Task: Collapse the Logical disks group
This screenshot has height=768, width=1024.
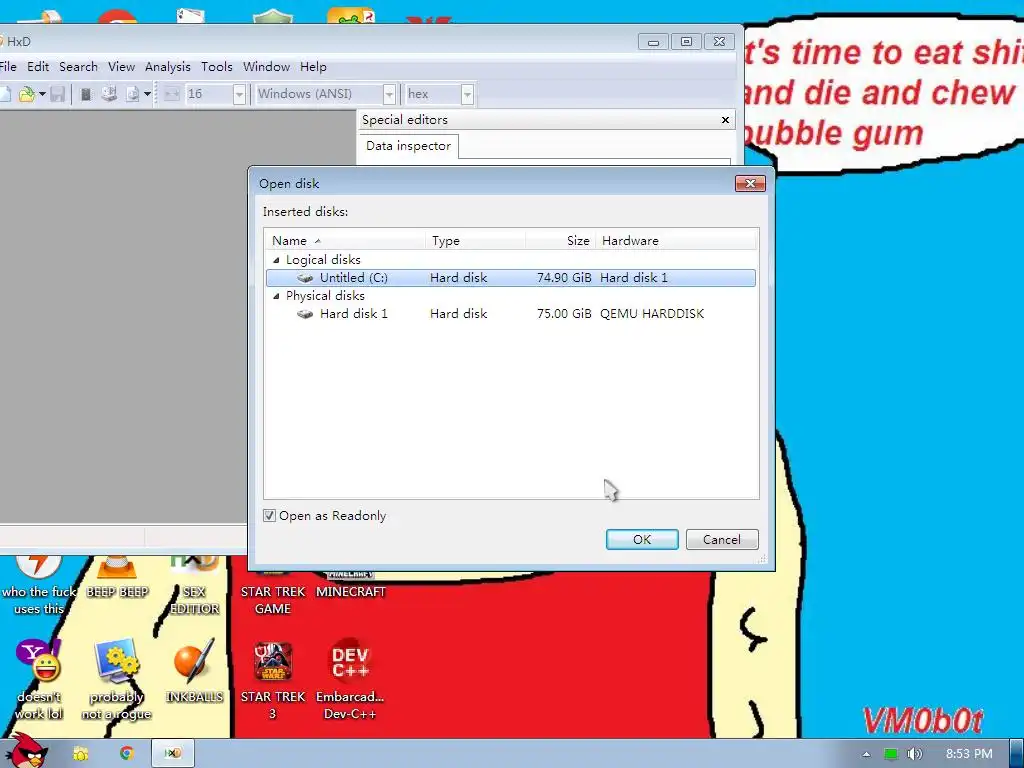Action: point(276,260)
